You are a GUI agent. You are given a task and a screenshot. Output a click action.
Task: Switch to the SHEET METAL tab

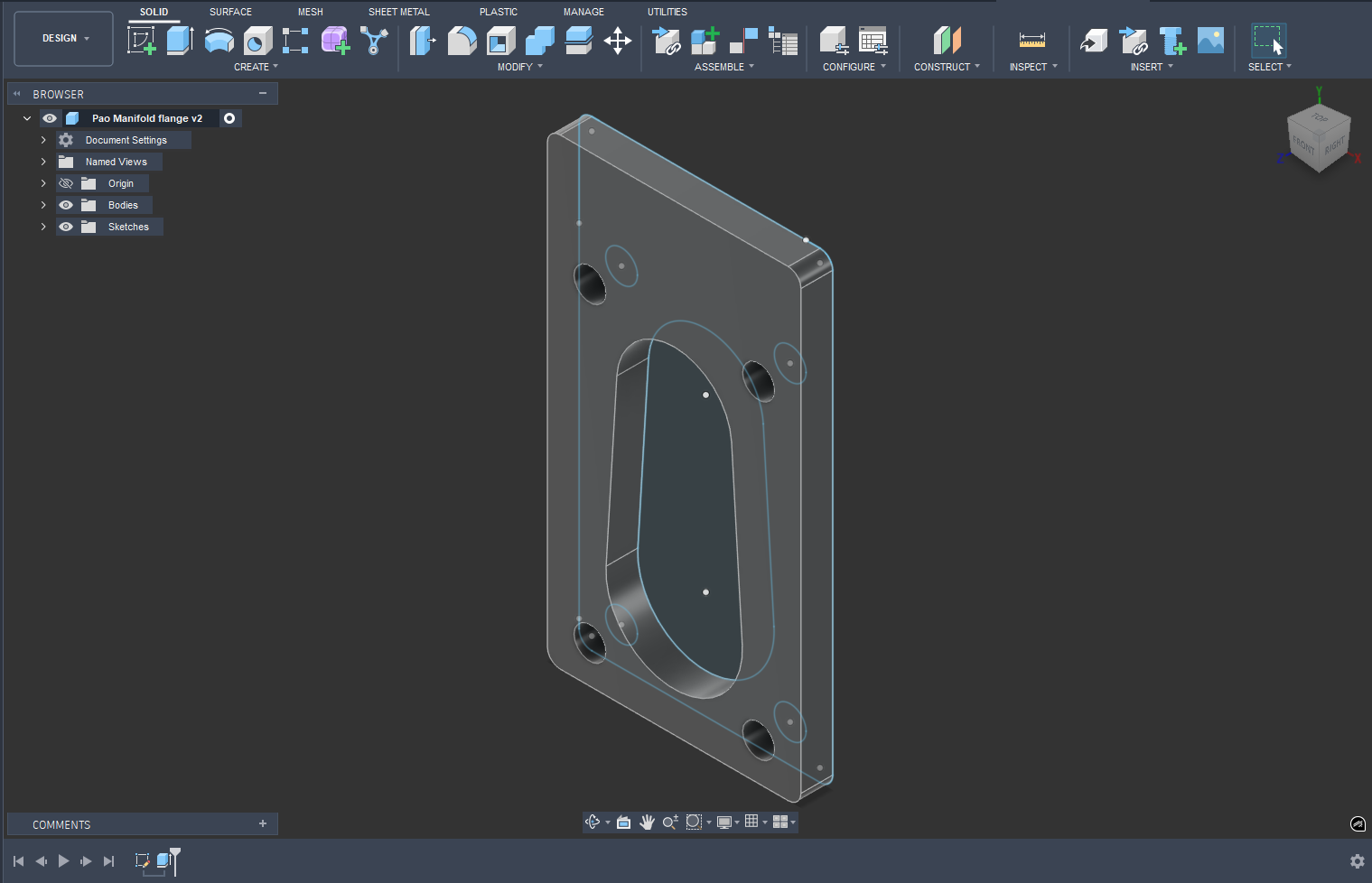point(398,12)
